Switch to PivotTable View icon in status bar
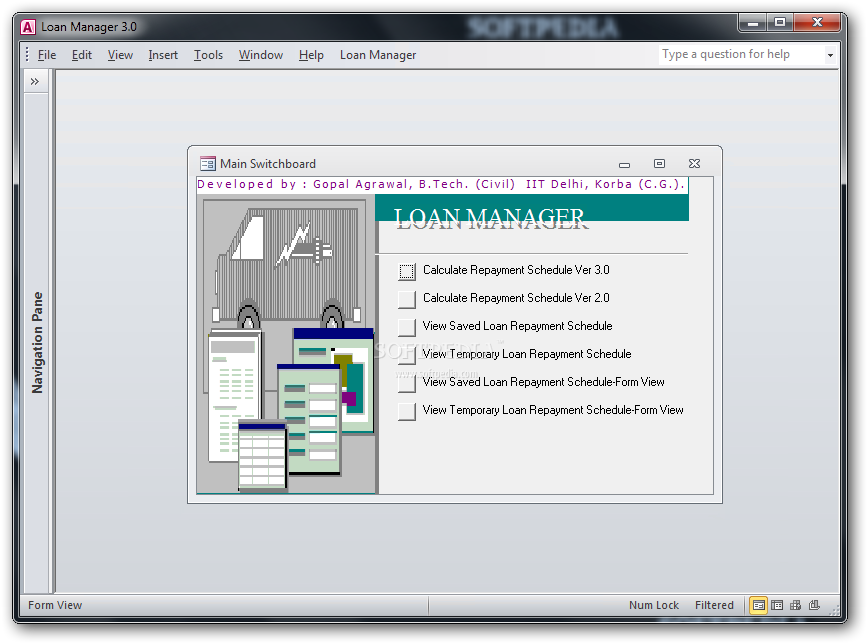The height and width of the screenshot is (644, 868). [x=795, y=605]
